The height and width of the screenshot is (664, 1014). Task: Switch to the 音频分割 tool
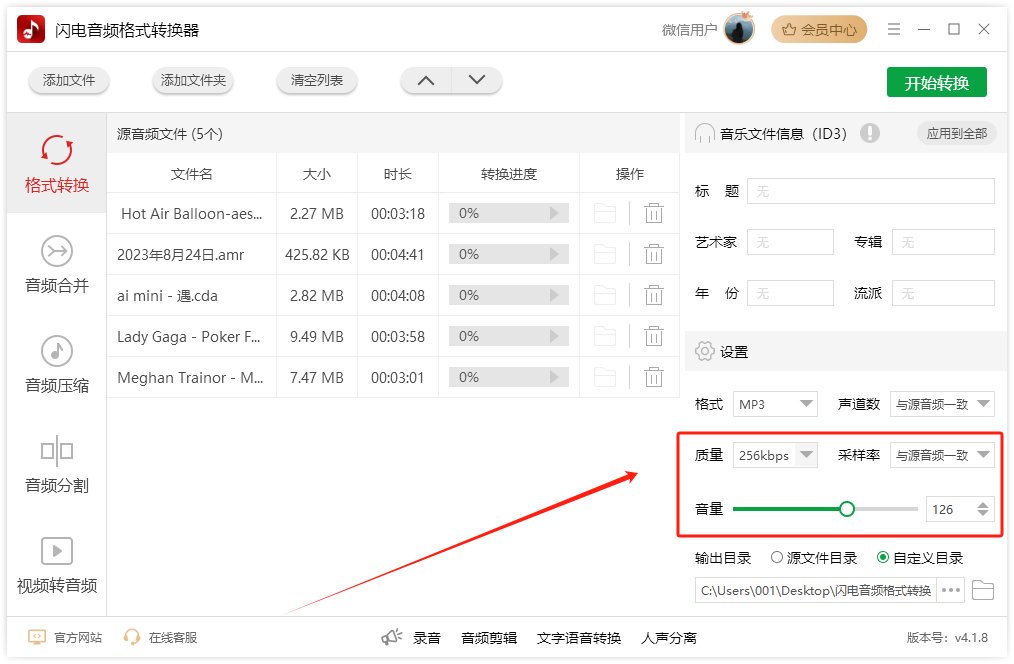pyautogui.click(x=56, y=465)
